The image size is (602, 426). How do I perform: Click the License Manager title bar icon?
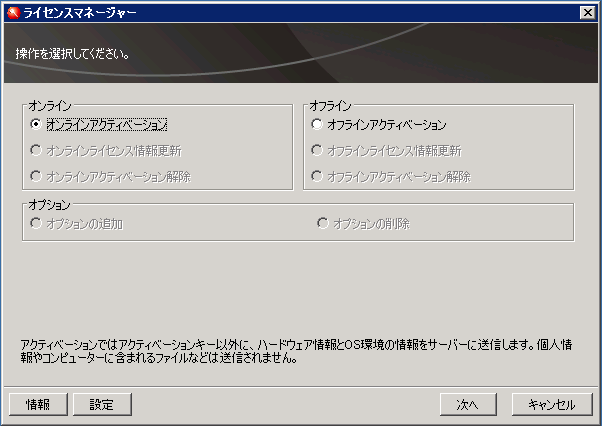point(13,13)
